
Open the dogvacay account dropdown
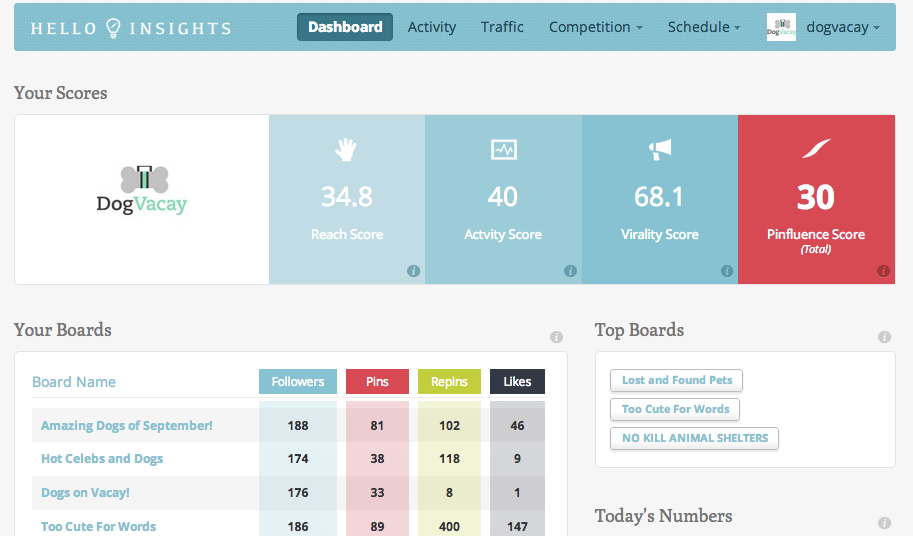(843, 27)
